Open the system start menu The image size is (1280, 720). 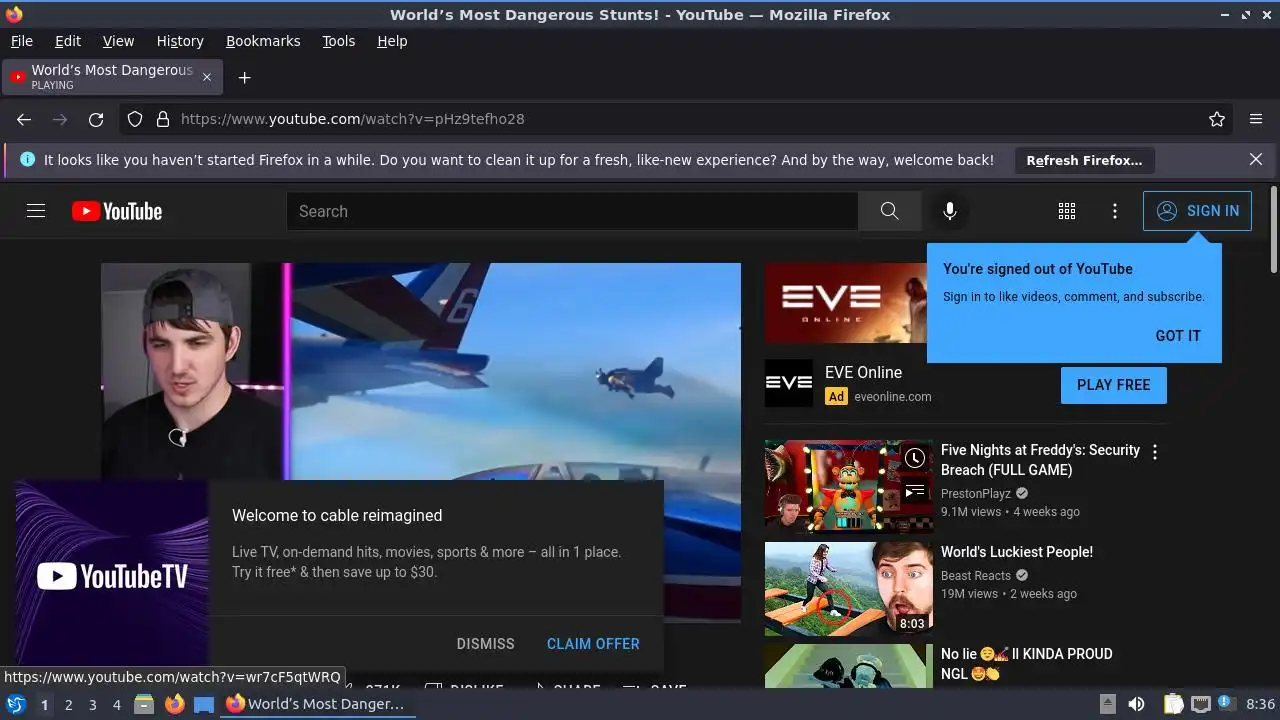click(16, 704)
